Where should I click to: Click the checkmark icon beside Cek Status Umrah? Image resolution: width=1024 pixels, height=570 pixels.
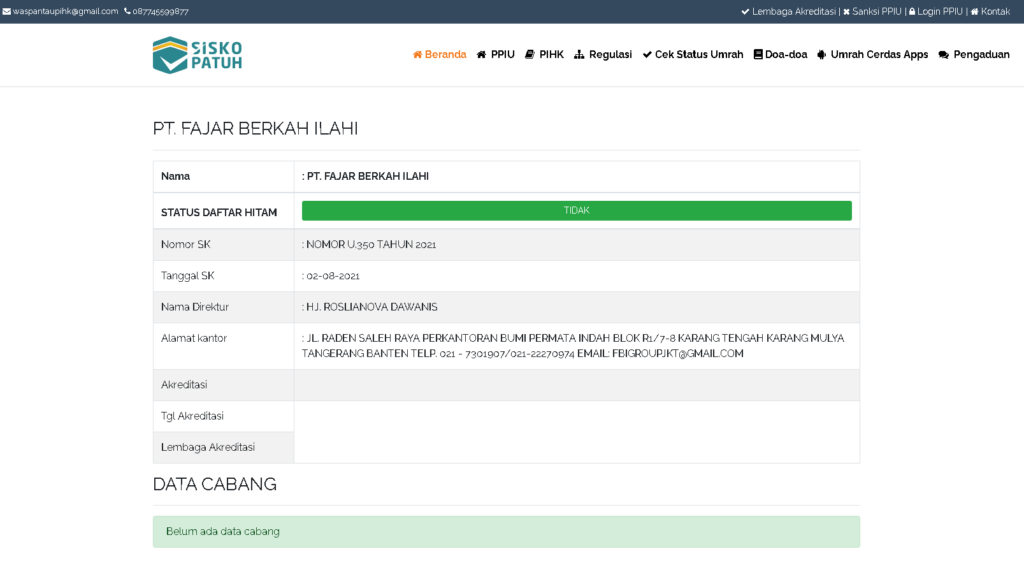pyautogui.click(x=647, y=55)
